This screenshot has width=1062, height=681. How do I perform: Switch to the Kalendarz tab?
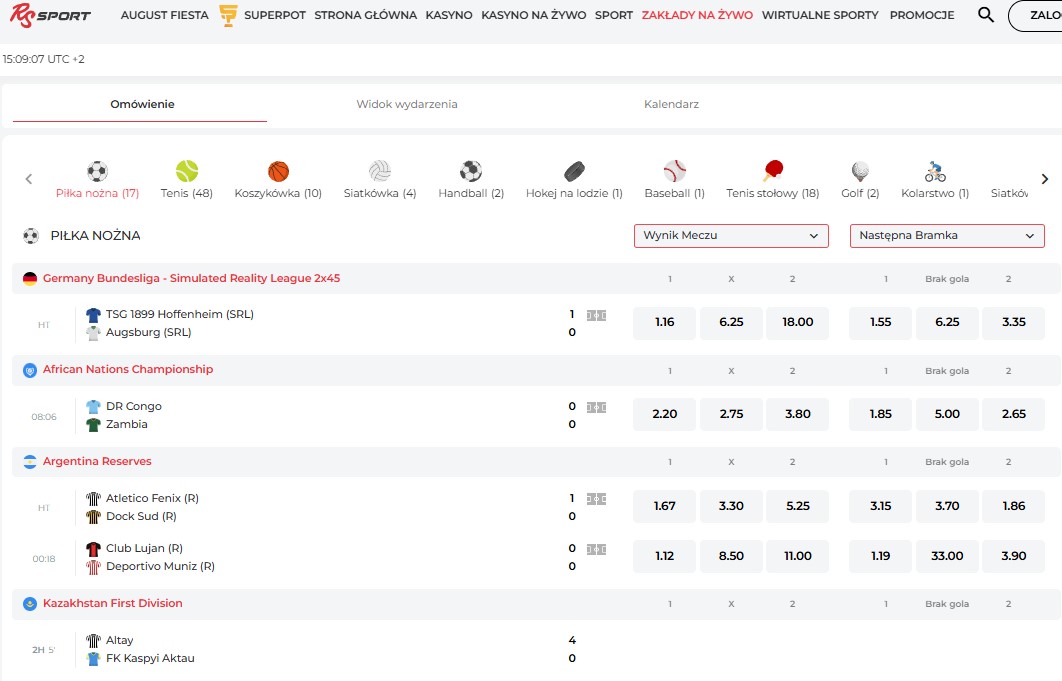671,104
